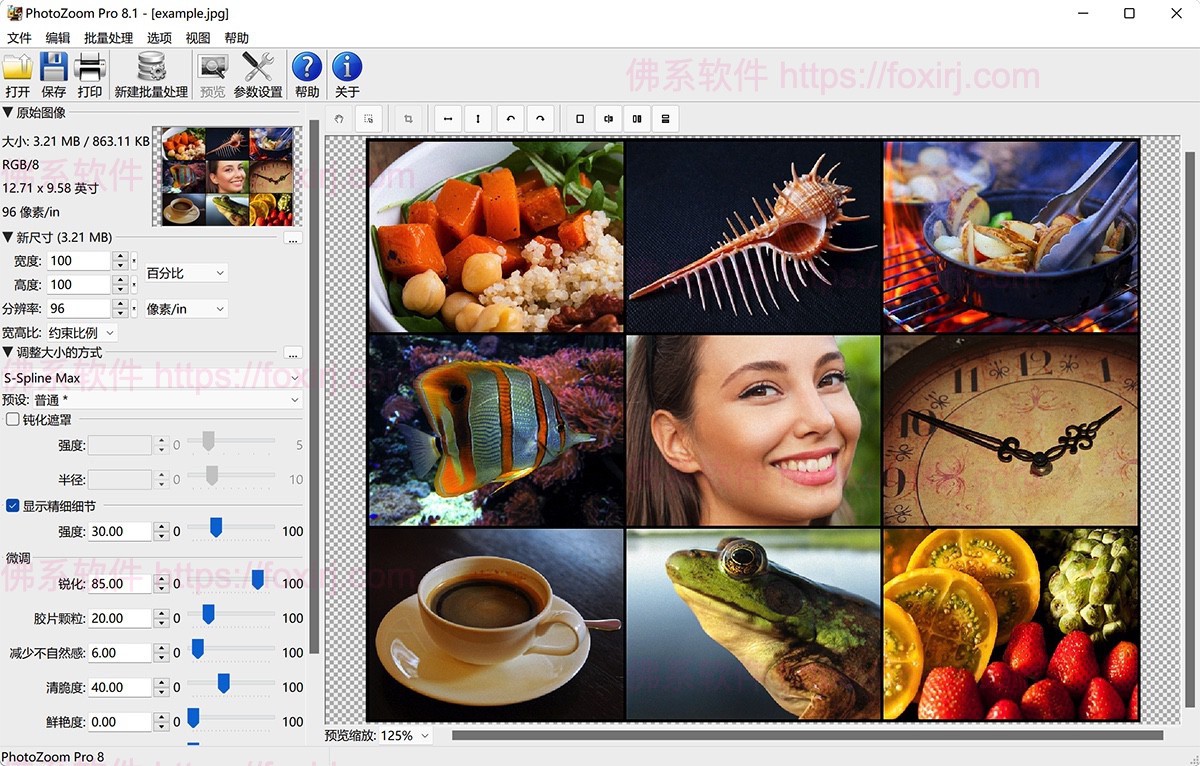This screenshot has width=1200, height=766.
Task: Select the pan/hand tool above the preview
Action: [x=339, y=118]
